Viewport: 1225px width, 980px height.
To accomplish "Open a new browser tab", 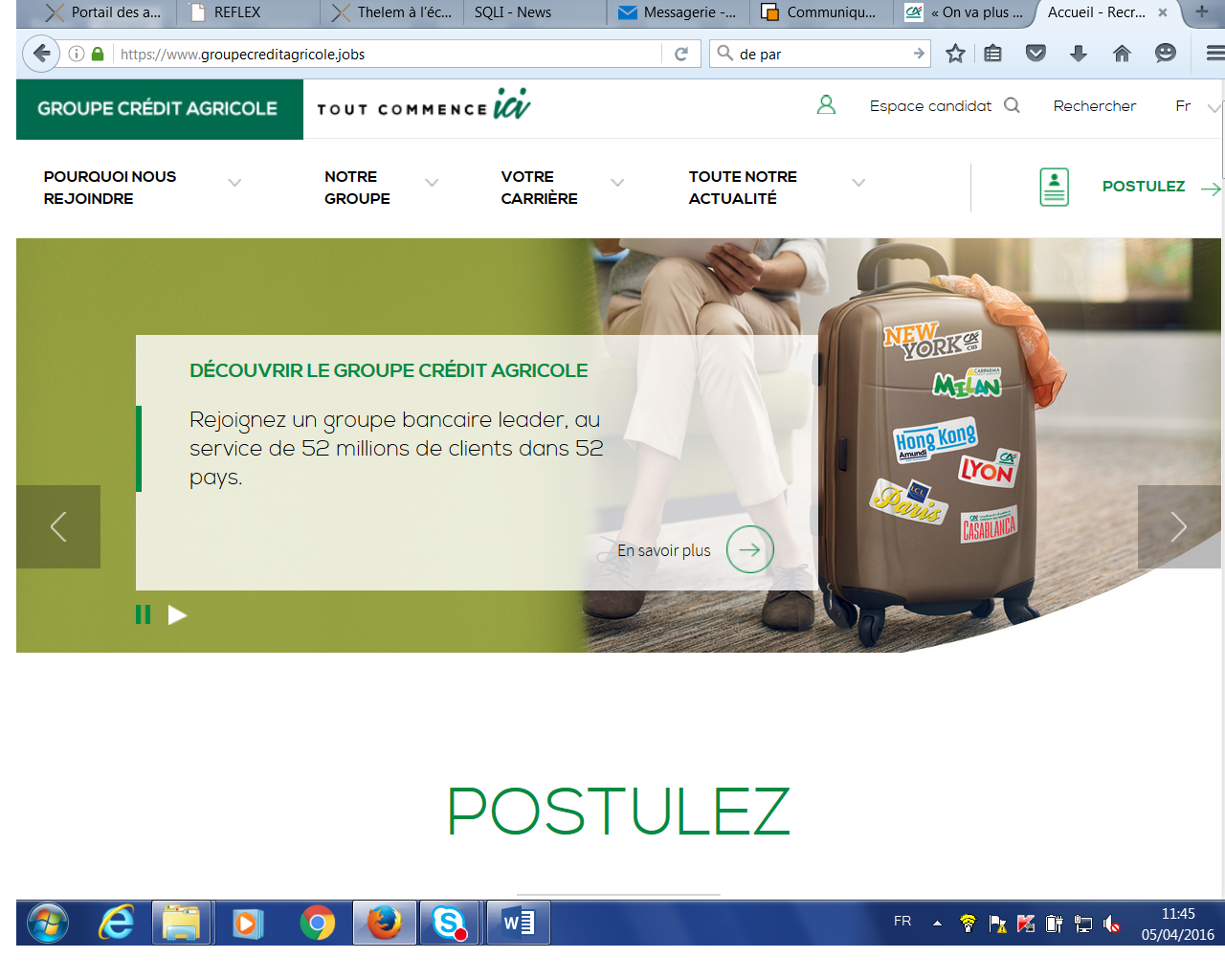I will [1202, 12].
